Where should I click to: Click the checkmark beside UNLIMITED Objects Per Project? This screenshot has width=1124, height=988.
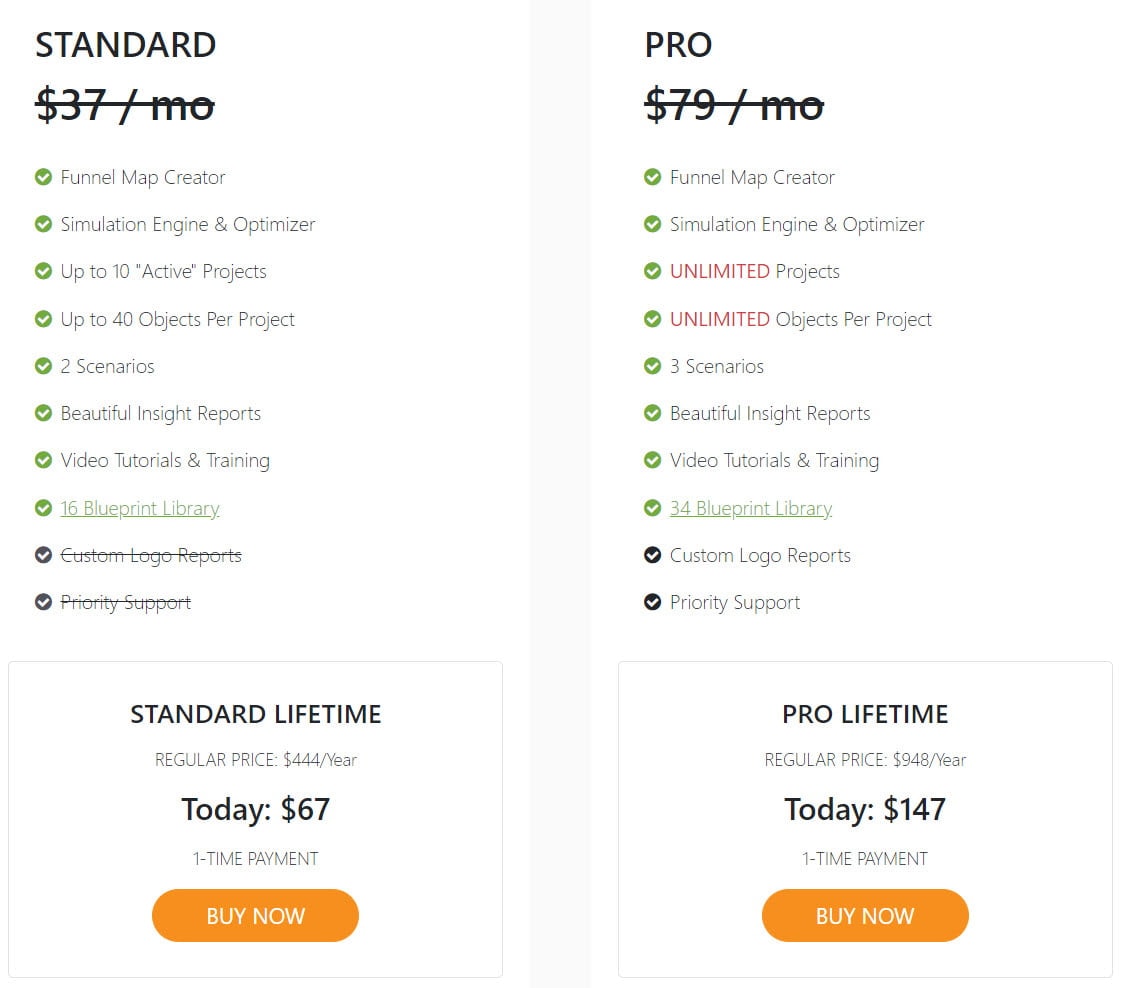pos(652,318)
